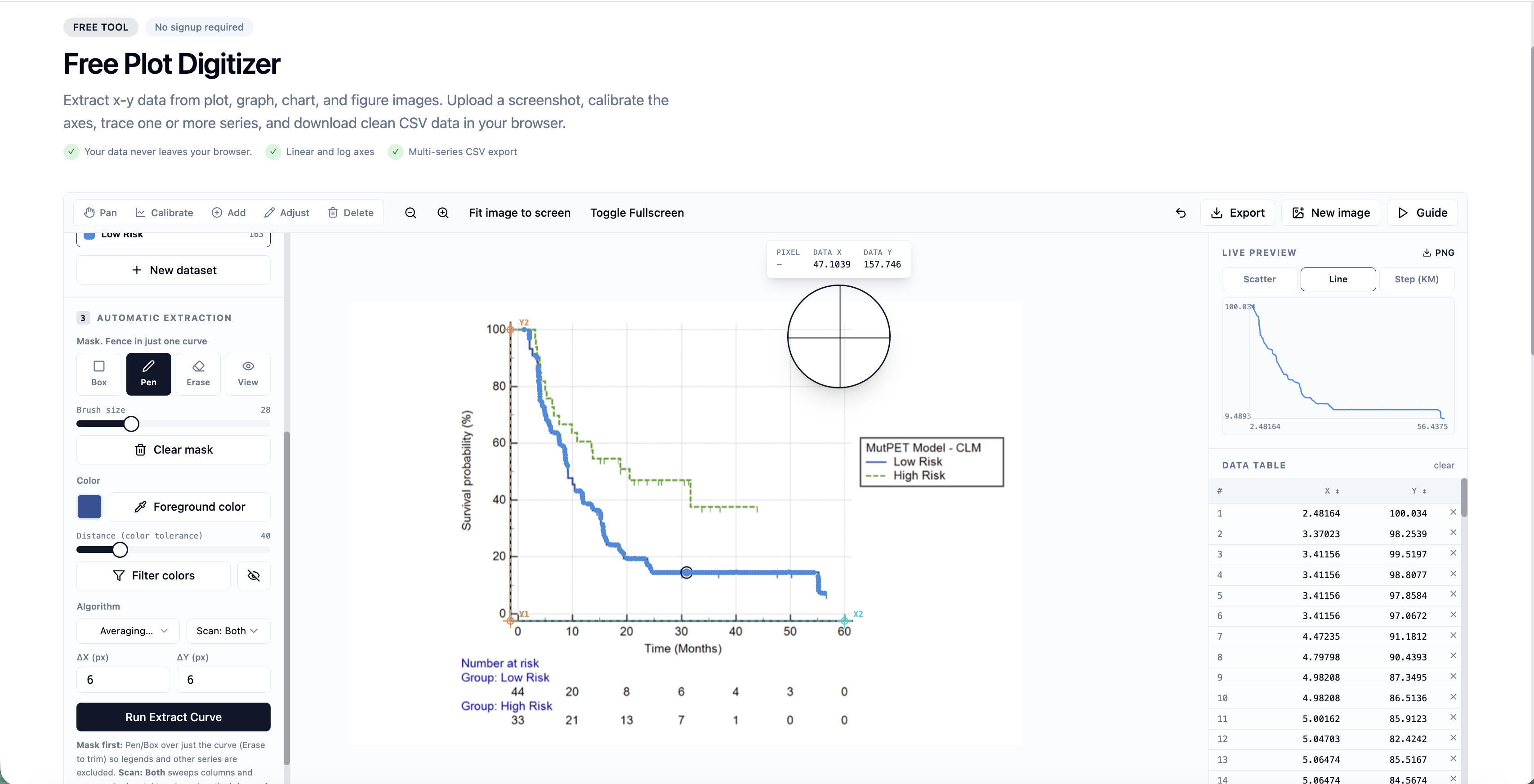Click the selected data point on the curve
Viewport: 1534px width, 784px height.
click(x=686, y=572)
